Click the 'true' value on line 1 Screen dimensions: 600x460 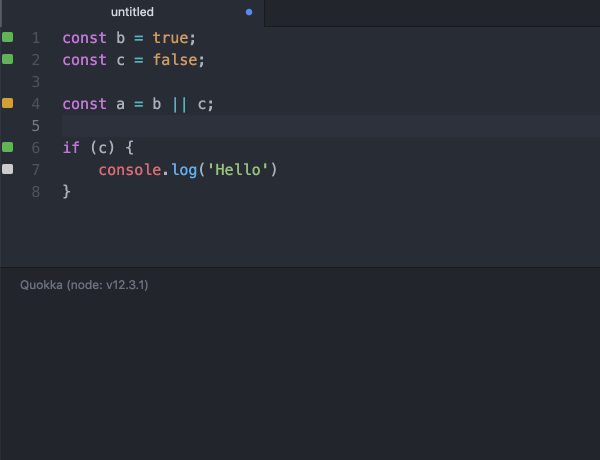[170, 38]
